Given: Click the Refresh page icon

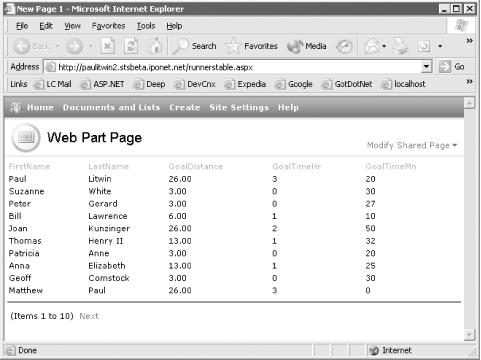Looking at the screenshot, I should [131, 46].
